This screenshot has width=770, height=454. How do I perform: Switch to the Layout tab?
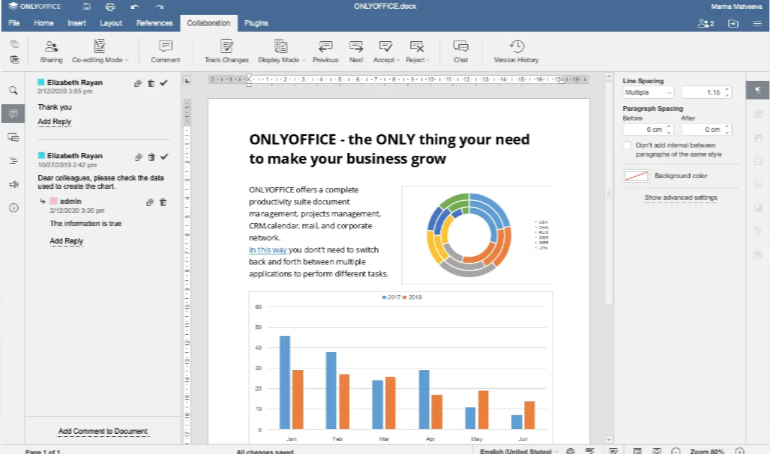click(x=110, y=23)
